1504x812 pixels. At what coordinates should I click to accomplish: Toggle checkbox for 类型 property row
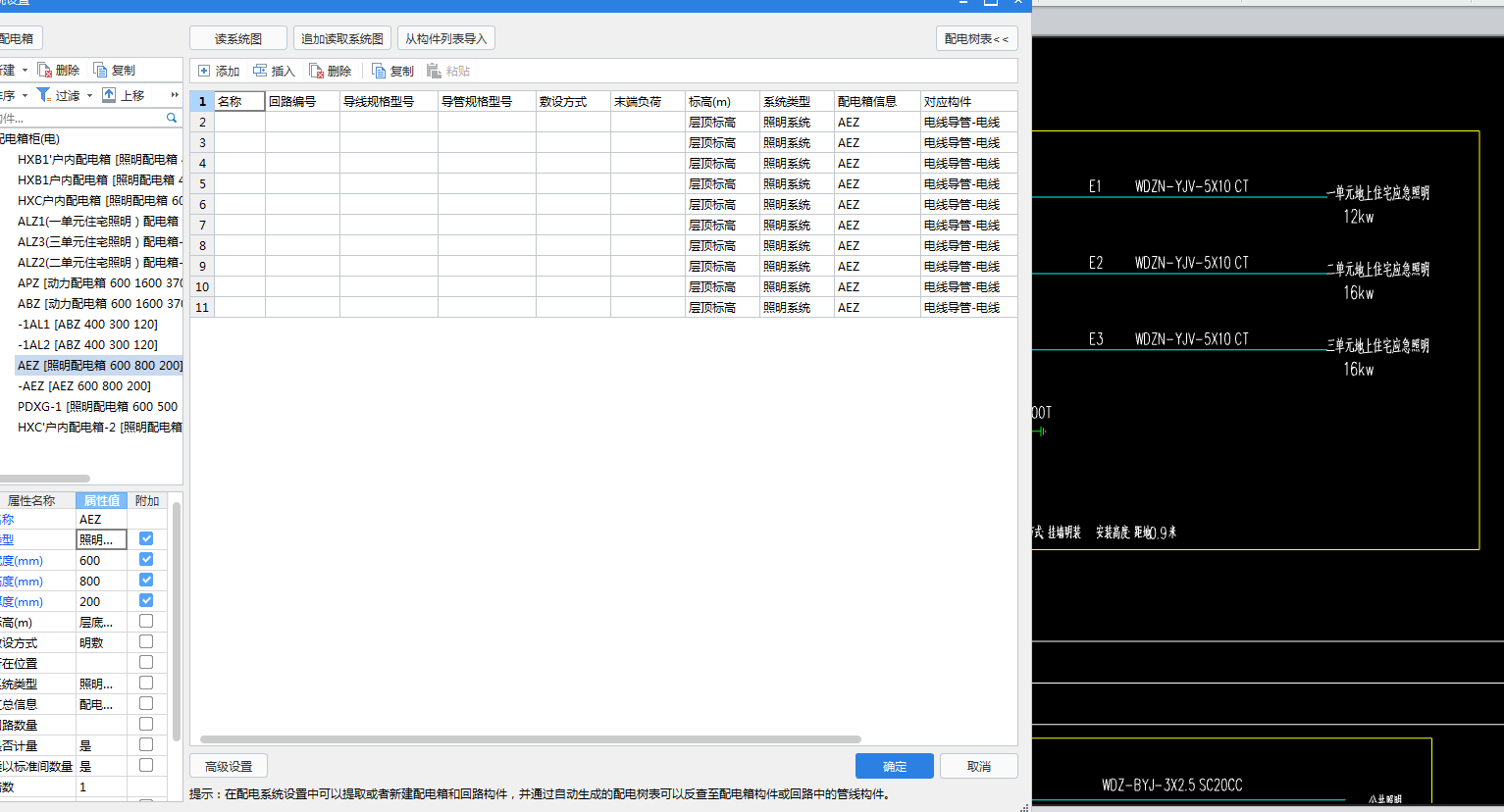click(x=146, y=538)
